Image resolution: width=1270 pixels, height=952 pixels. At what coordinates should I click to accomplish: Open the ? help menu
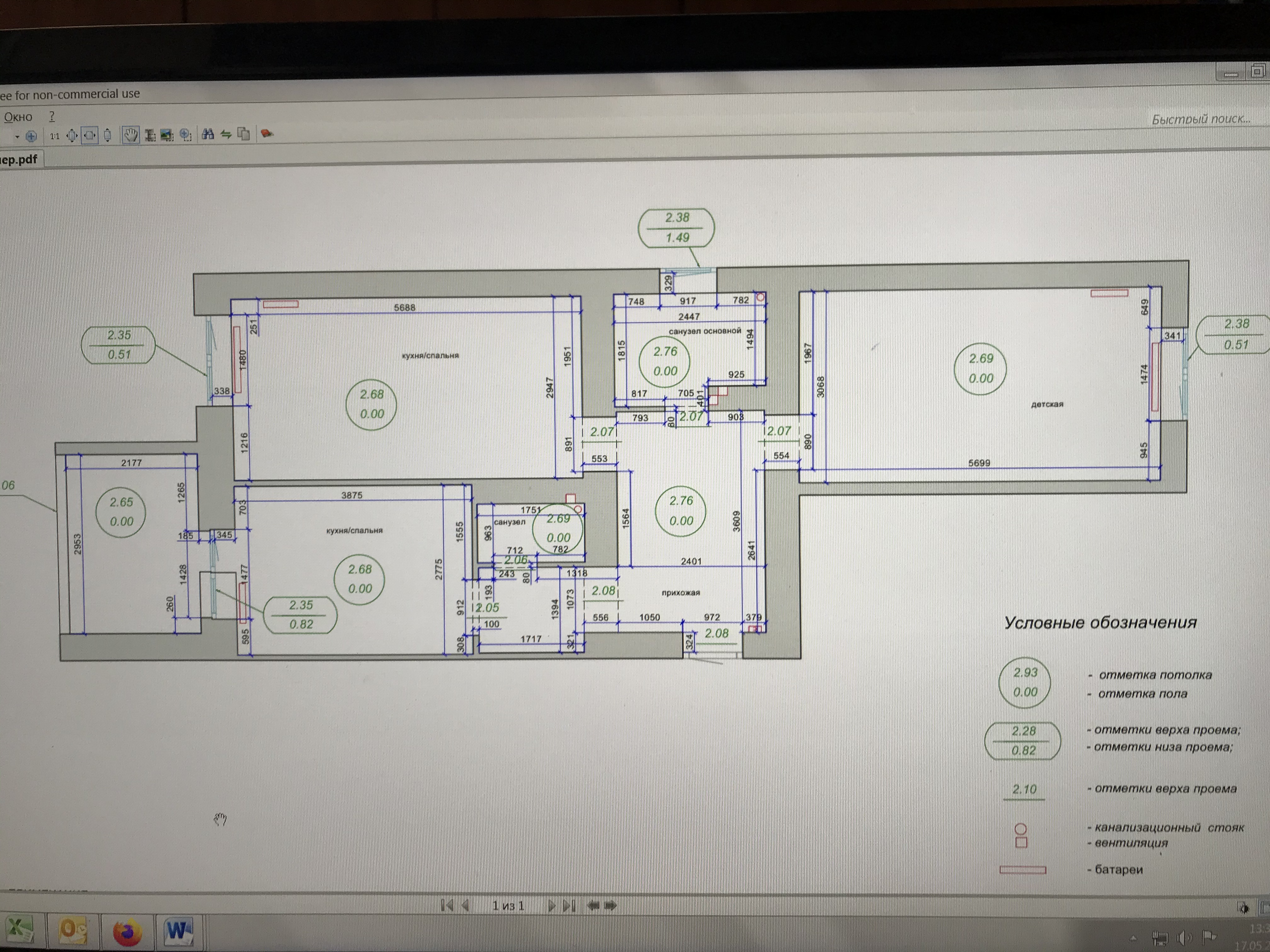click(x=52, y=116)
